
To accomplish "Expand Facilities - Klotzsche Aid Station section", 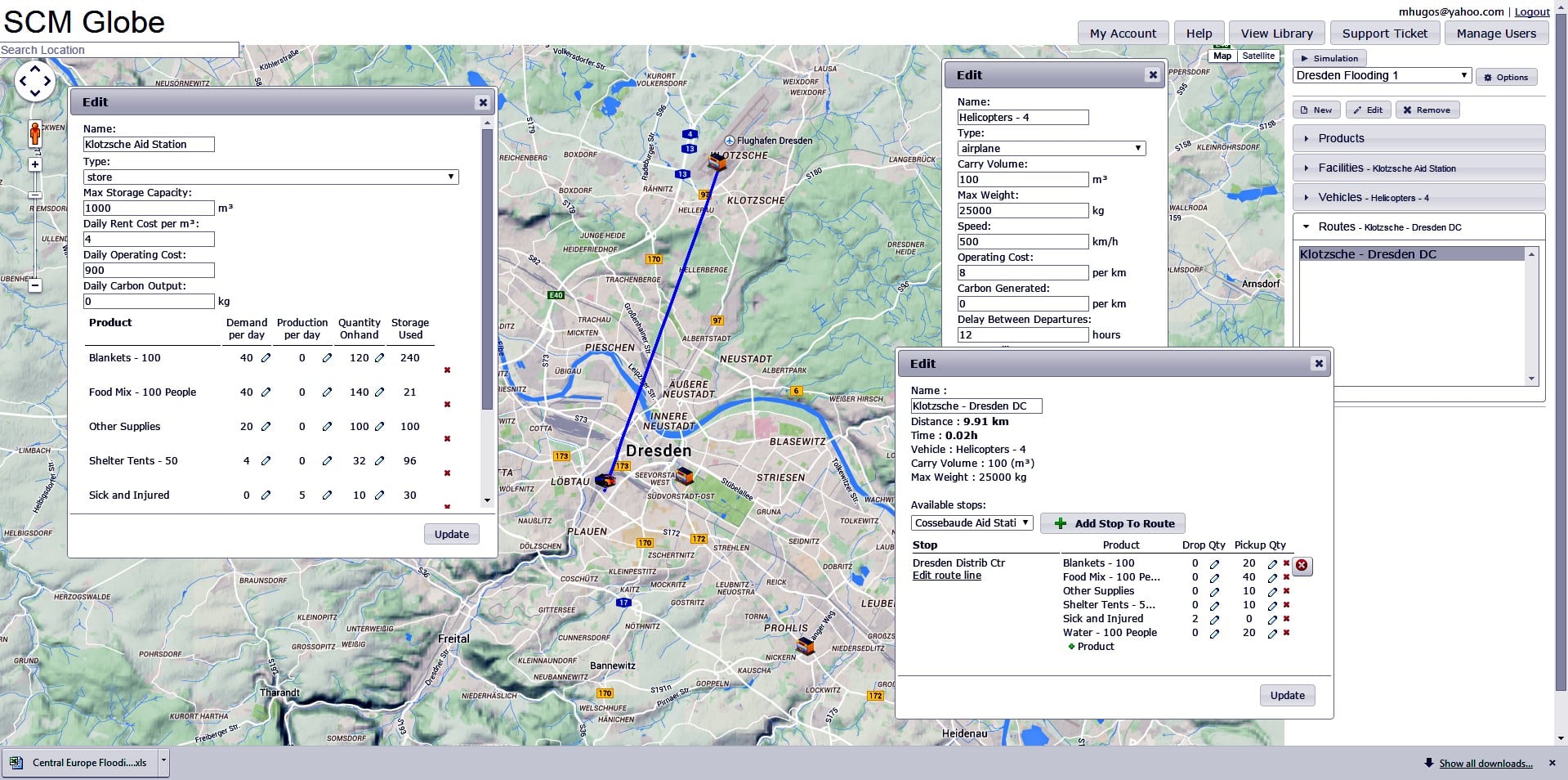I will pyautogui.click(x=1418, y=168).
